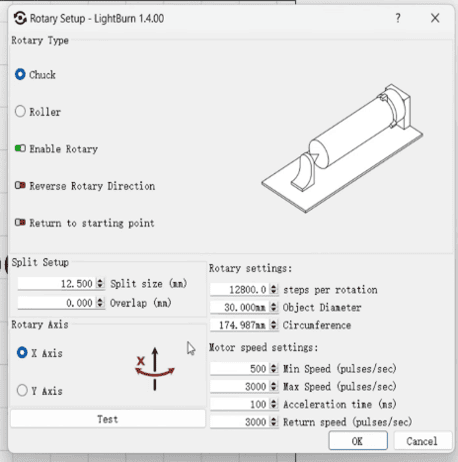
Task: Click the LightBurn logo in the title bar
Action: (20, 18)
